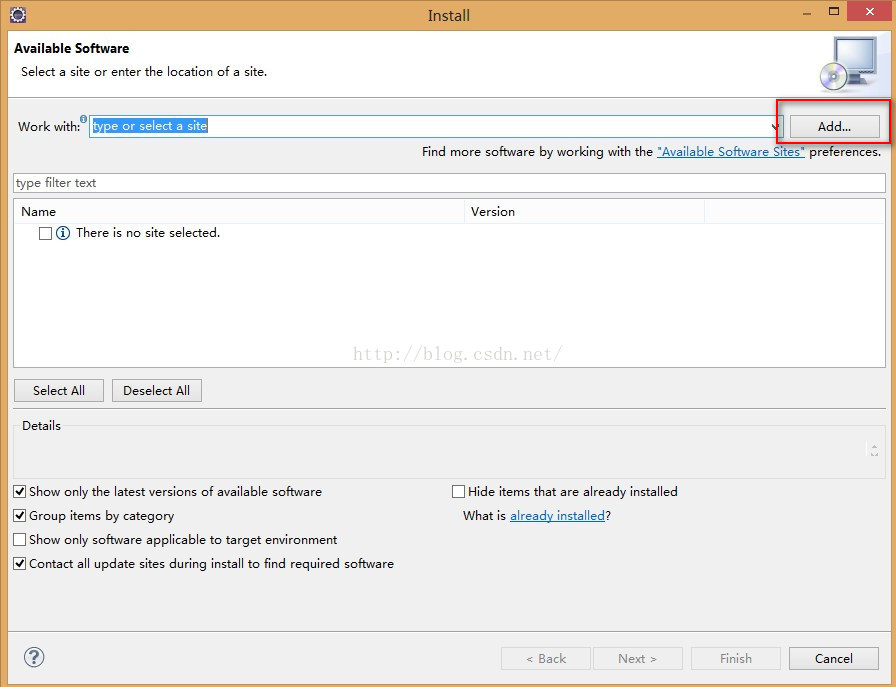Tick the checkbox beside There is no site selected
This screenshot has height=687, width=896.
(x=46, y=233)
